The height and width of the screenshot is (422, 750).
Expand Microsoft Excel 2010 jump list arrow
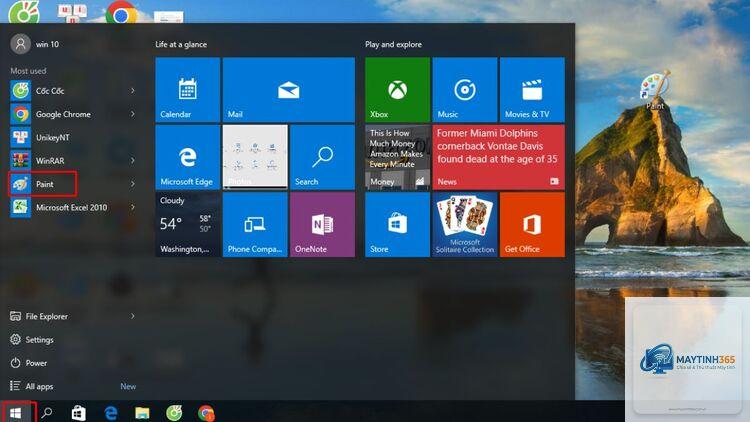click(x=132, y=207)
